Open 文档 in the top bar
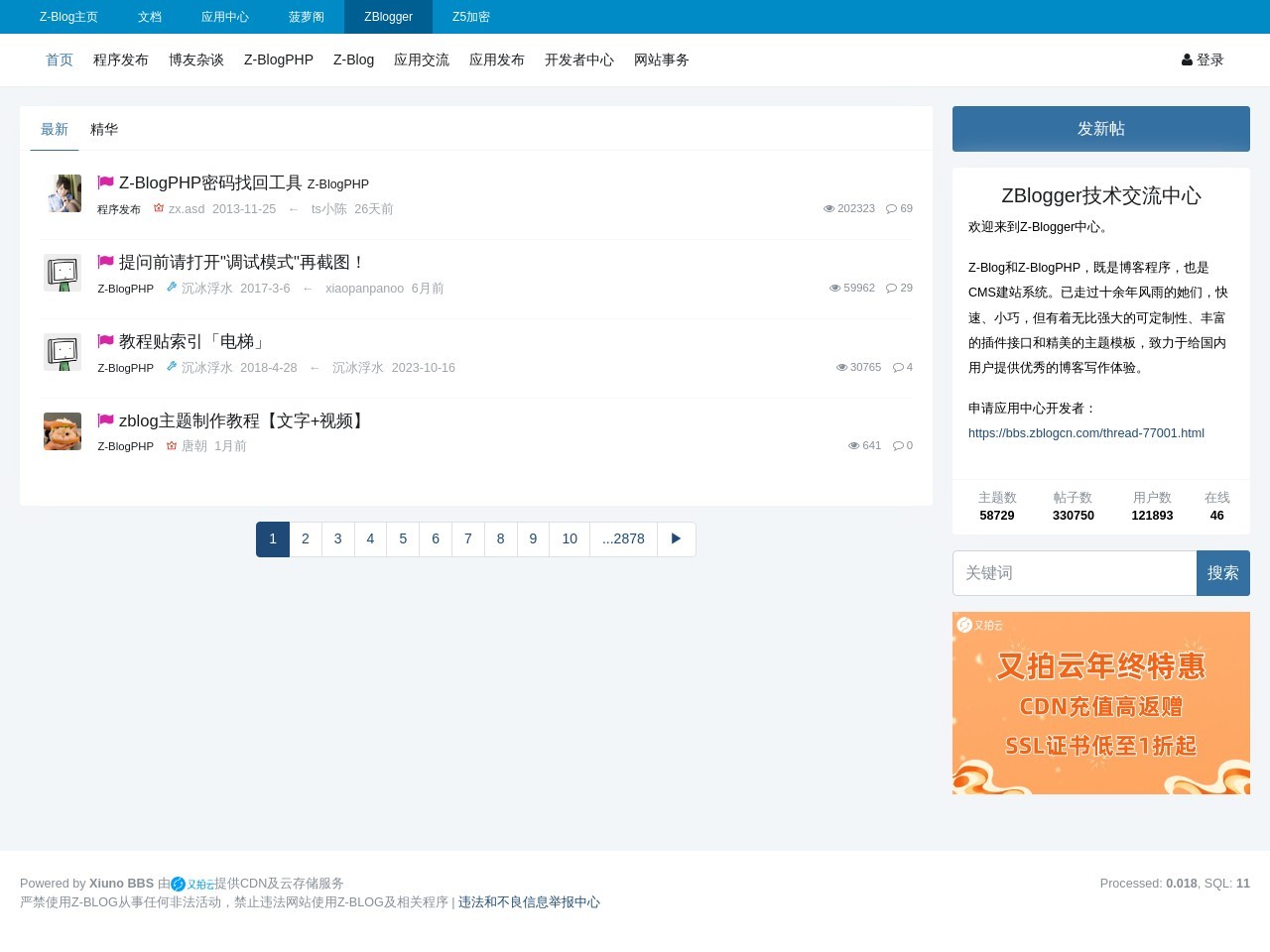 click(150, 17)
